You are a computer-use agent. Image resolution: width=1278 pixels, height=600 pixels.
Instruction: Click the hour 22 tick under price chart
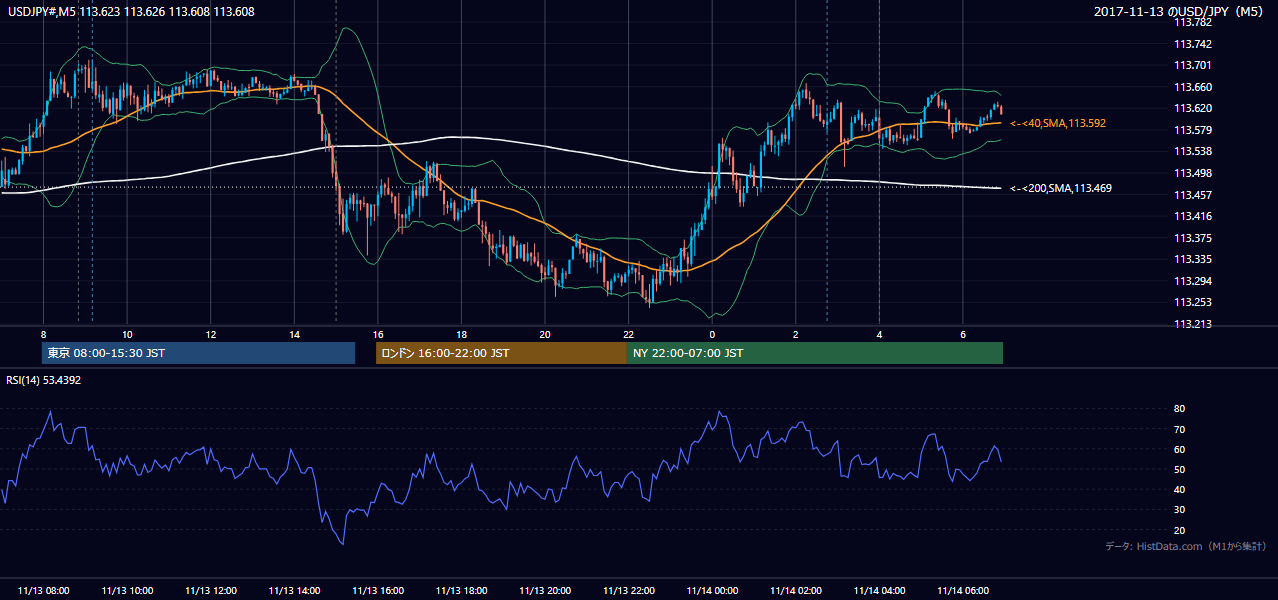628,334
